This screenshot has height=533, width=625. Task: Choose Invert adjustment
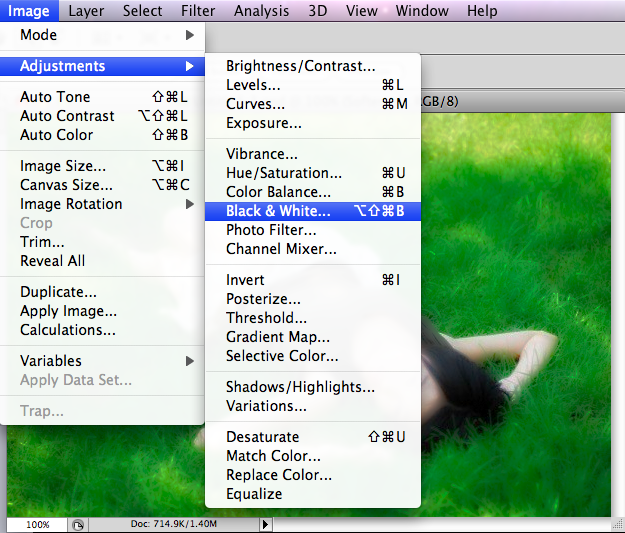(313, 280)
